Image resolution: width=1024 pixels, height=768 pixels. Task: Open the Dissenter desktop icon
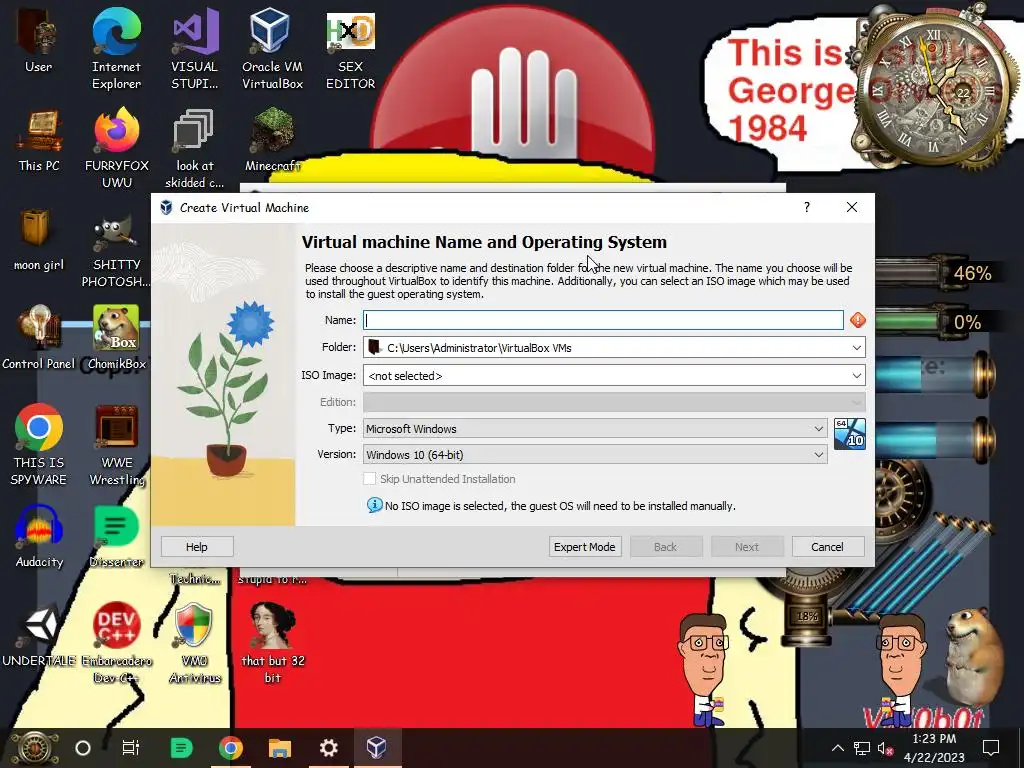click(x=116, y=536)
